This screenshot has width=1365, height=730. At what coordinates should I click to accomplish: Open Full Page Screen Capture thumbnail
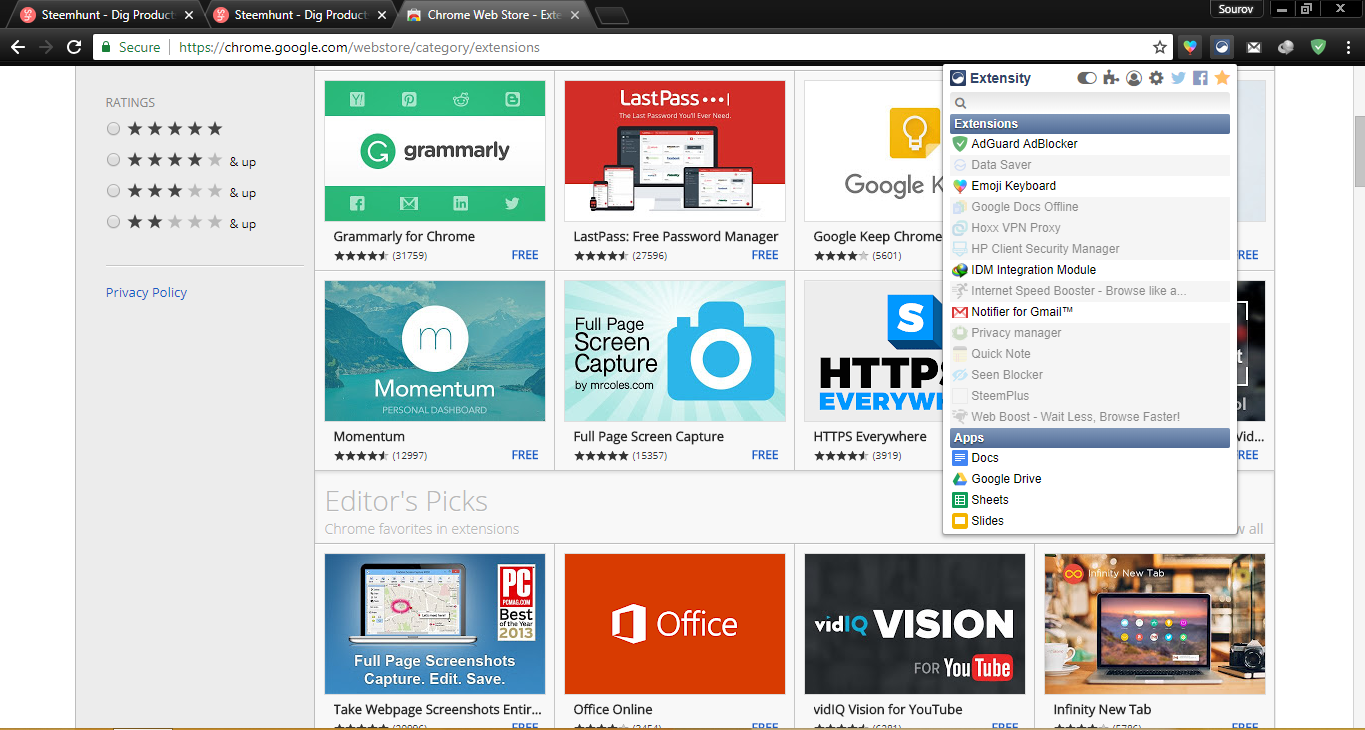coord(675,350)
